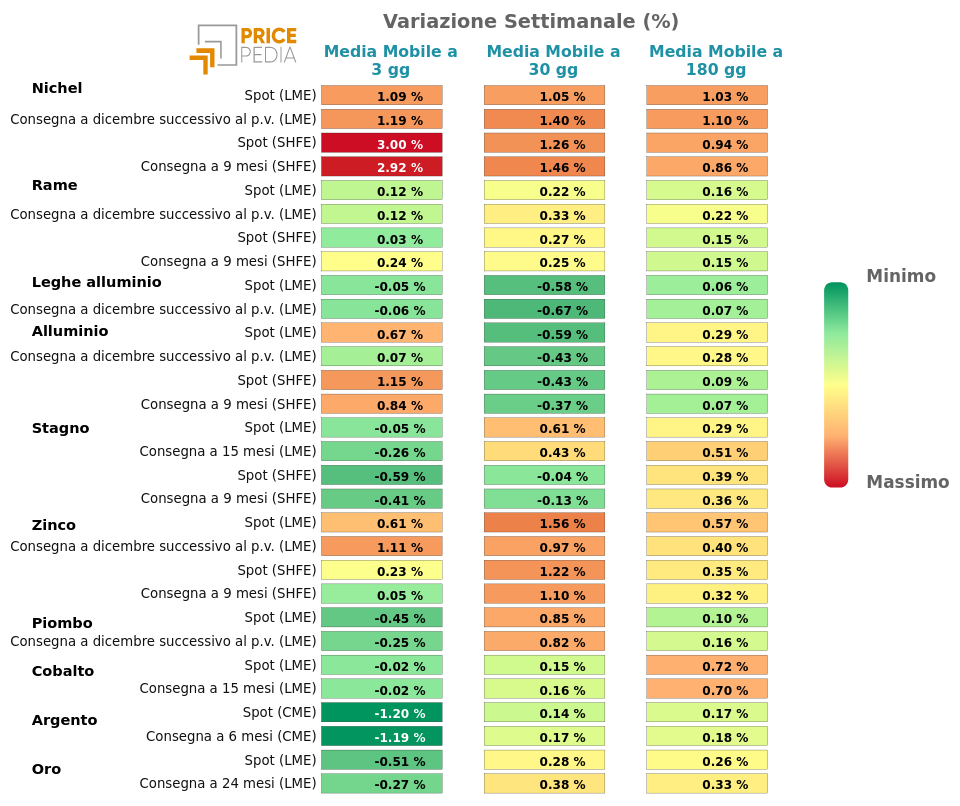
Task: Select the 2.92 % Nichel 9 mesi SHFE cell
Action: (381, 167)
